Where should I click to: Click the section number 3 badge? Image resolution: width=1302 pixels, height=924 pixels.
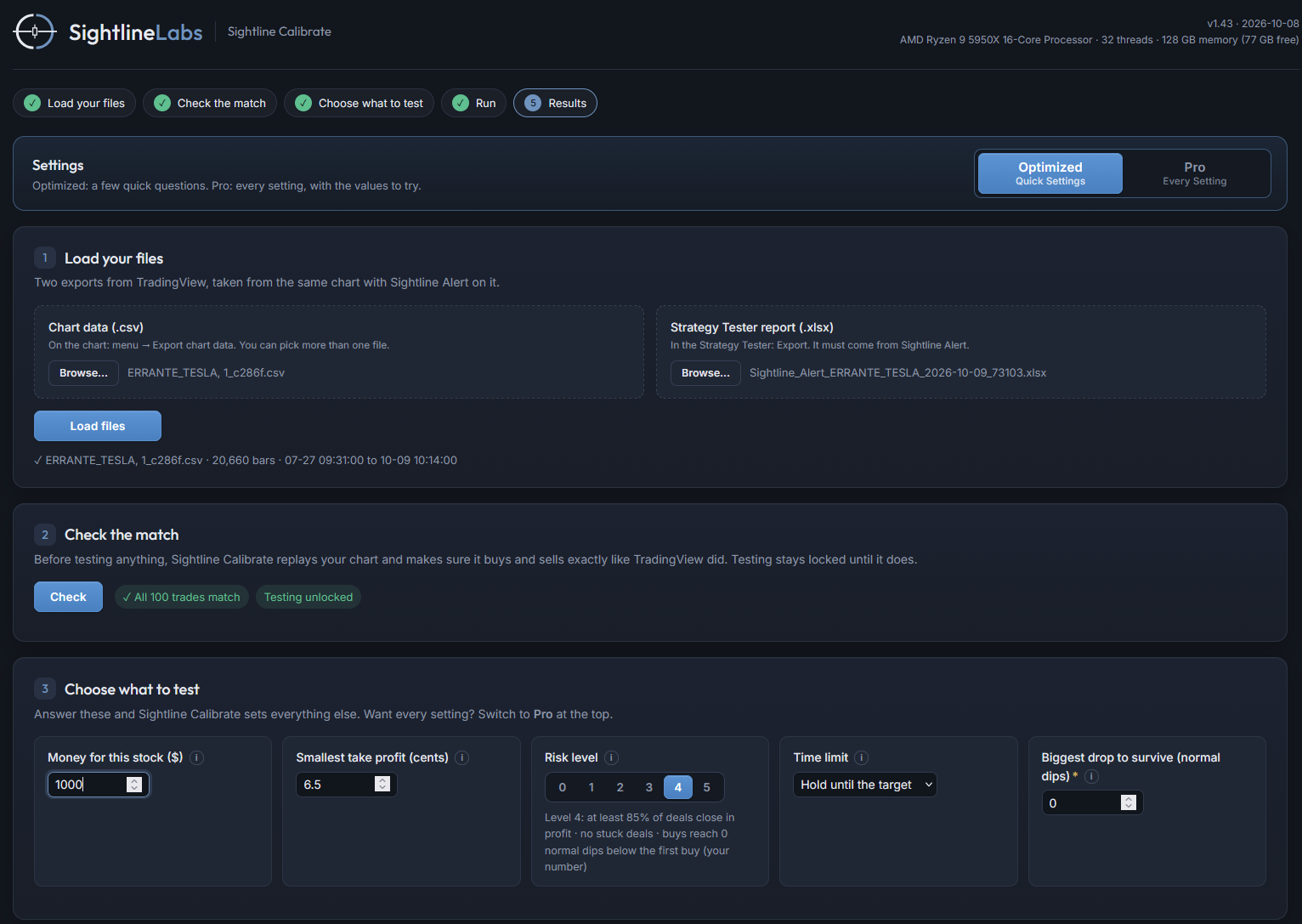click(x=45, y=689)
